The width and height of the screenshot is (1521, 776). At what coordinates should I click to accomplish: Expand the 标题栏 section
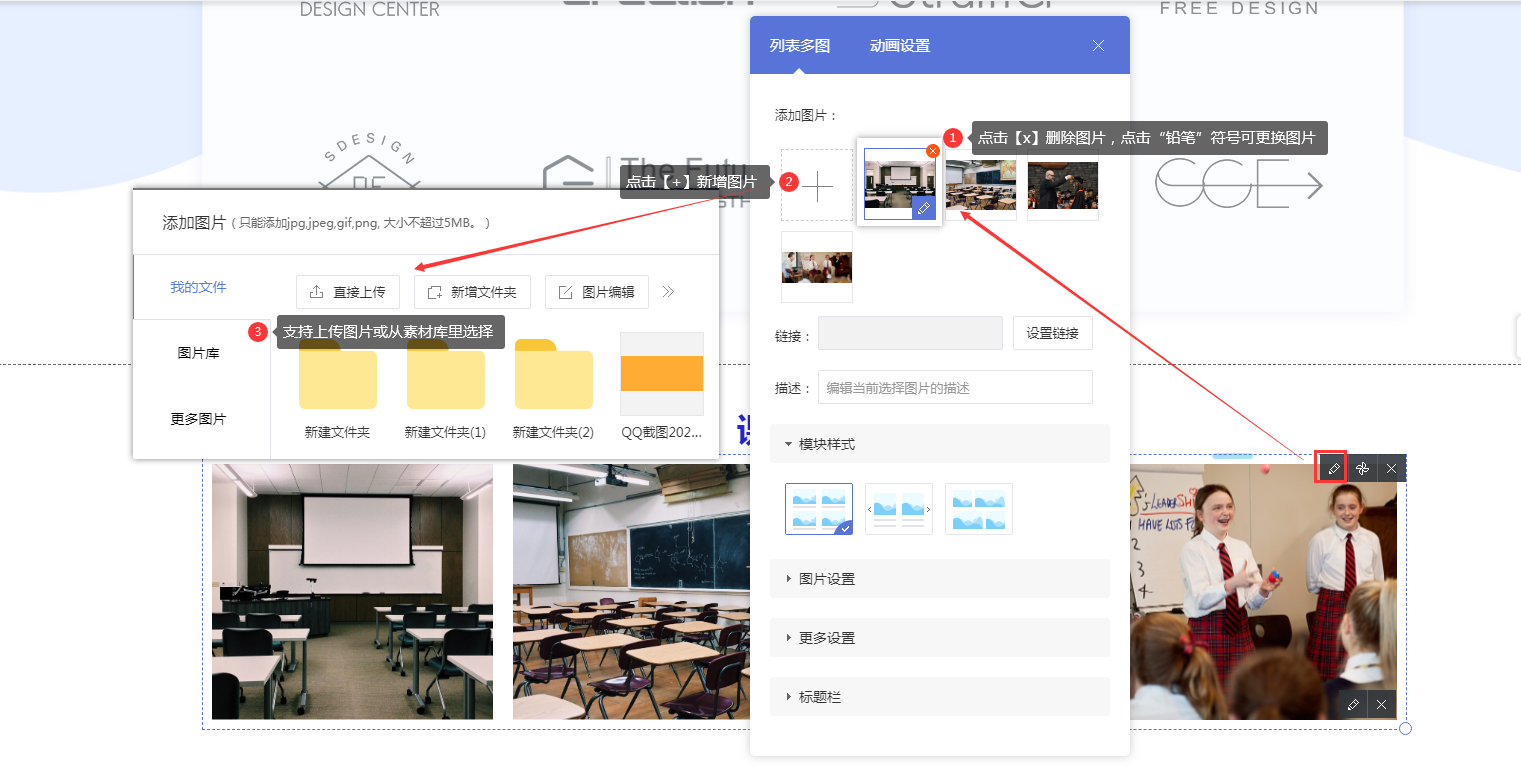click(940, 697)
